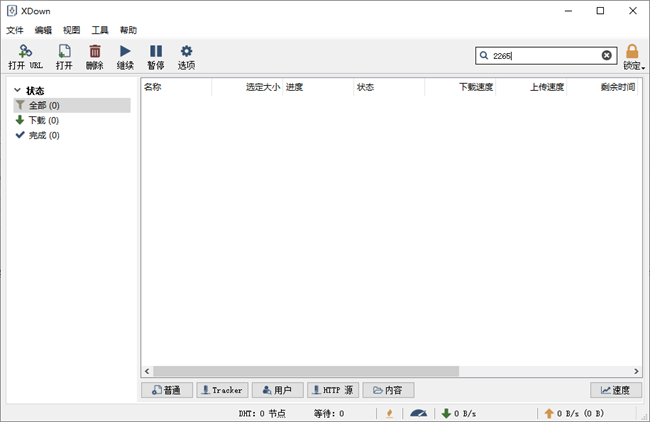Sort by the 状态 column header
The height and width of the screenshot is (422, 650).
[x=389, y=87]
